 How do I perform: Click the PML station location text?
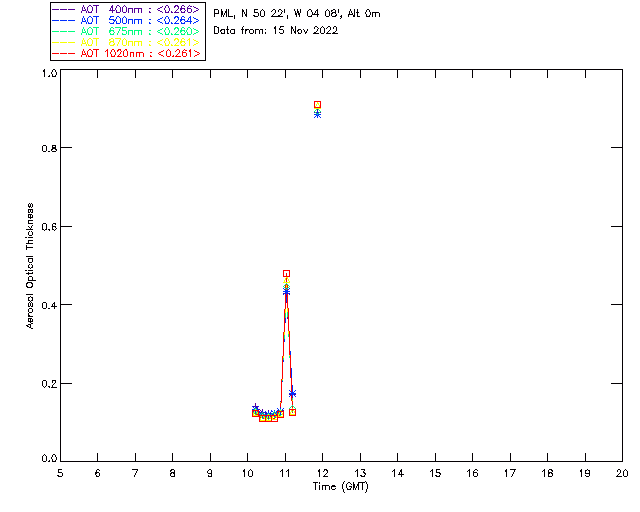click(297, 14)
